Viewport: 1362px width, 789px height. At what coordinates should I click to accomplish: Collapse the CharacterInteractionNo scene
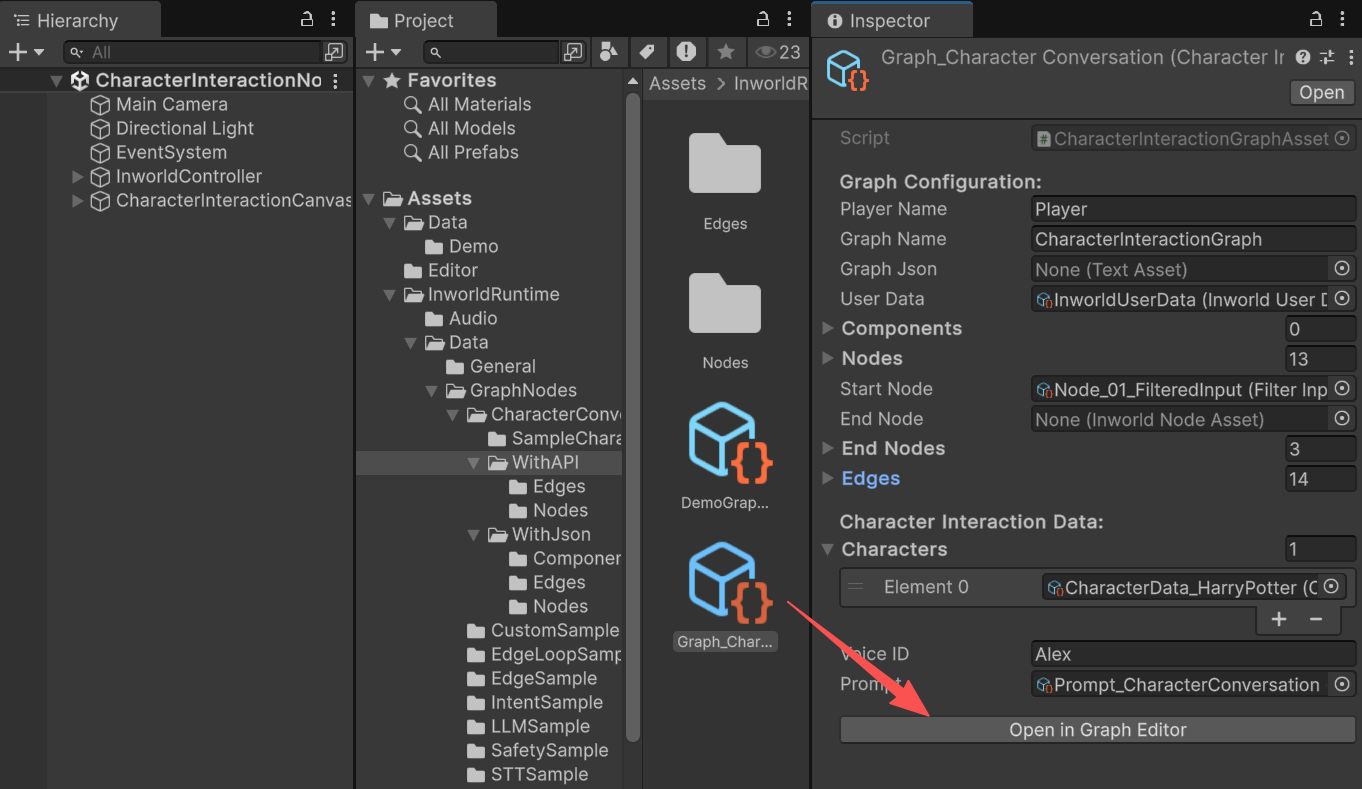click(x=56, y=81)
